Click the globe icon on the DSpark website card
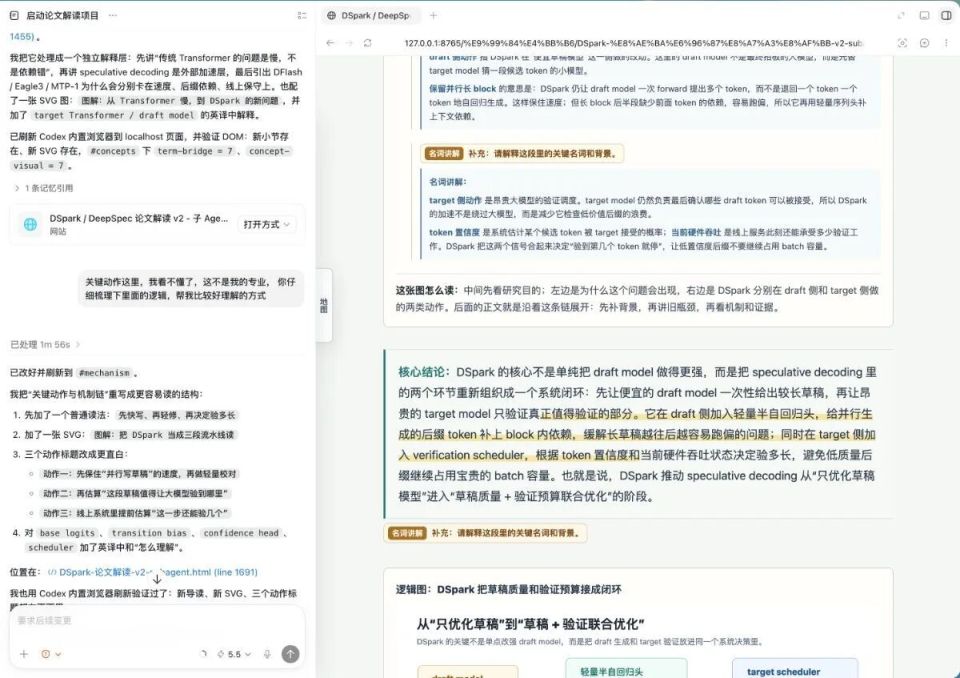 click(30, 224)
